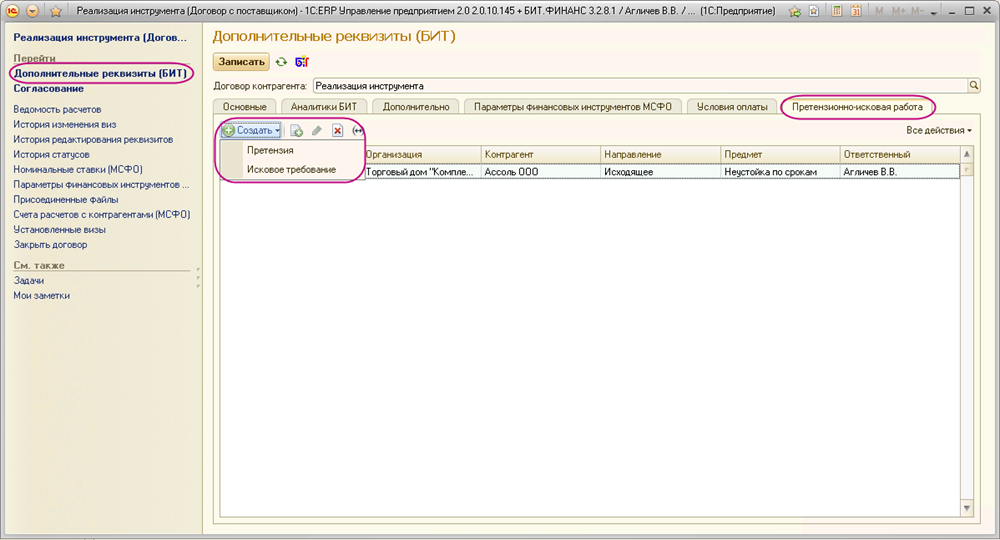
Task: Click the BIT logo icon next to refresh
Action: [x=301, y=62]
